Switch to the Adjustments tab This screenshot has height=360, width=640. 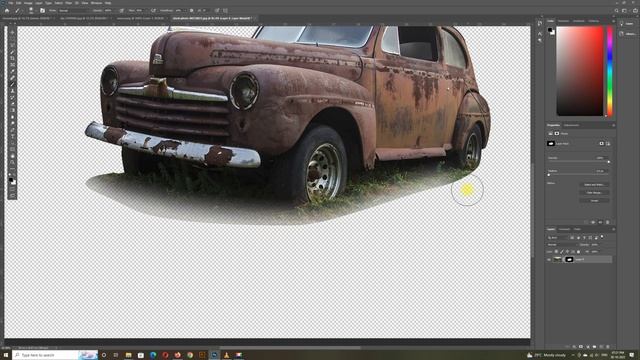point(571,125)
